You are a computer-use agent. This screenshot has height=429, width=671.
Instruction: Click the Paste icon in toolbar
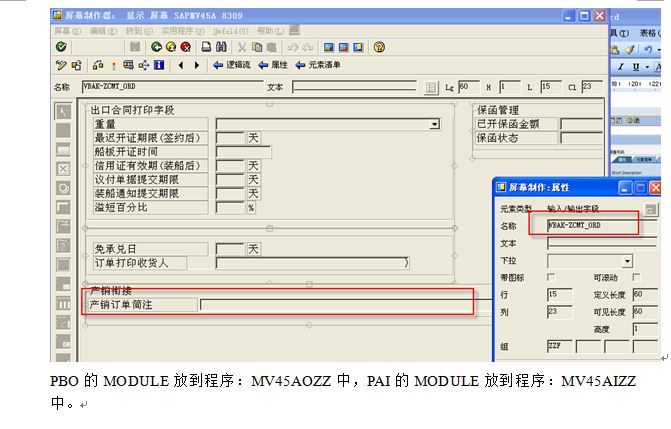271,47
